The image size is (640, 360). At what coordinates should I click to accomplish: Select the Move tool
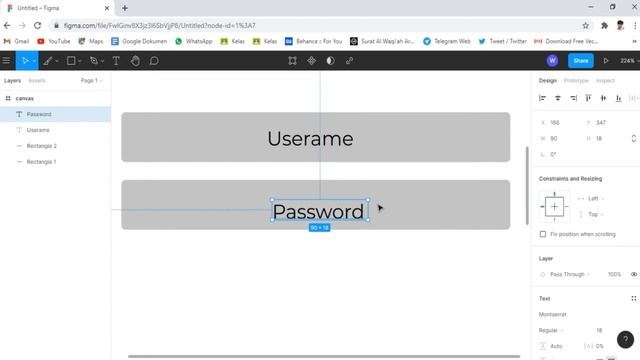[x=25, y=61]
